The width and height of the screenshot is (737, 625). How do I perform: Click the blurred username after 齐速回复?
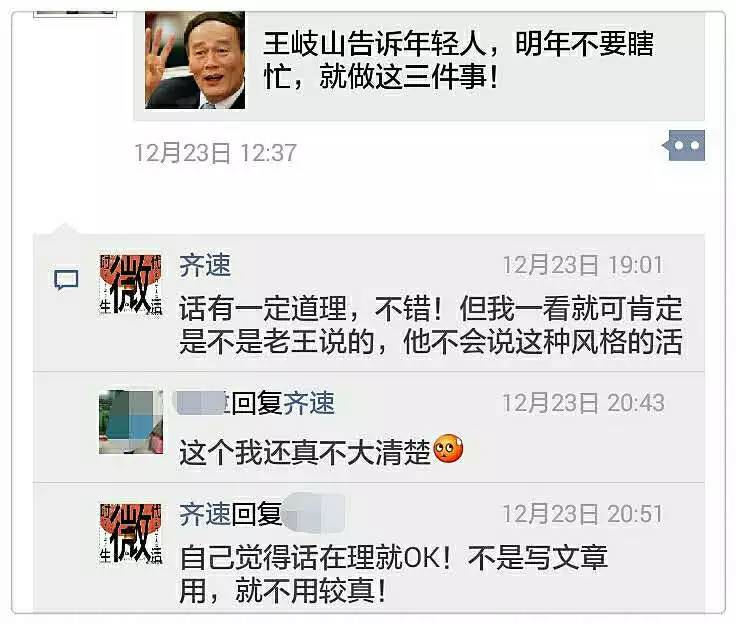314,513
